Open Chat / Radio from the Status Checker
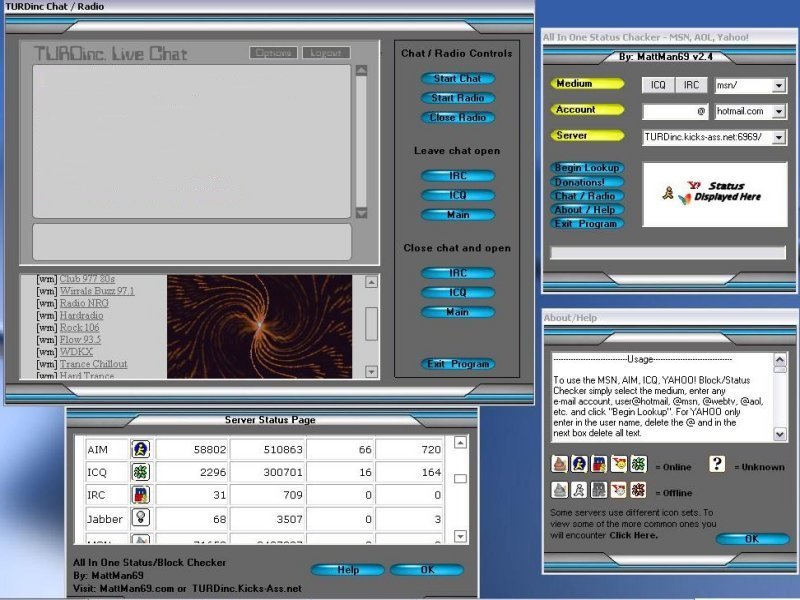800x600 pixels. pyautogui.click(x=587, y=196)
